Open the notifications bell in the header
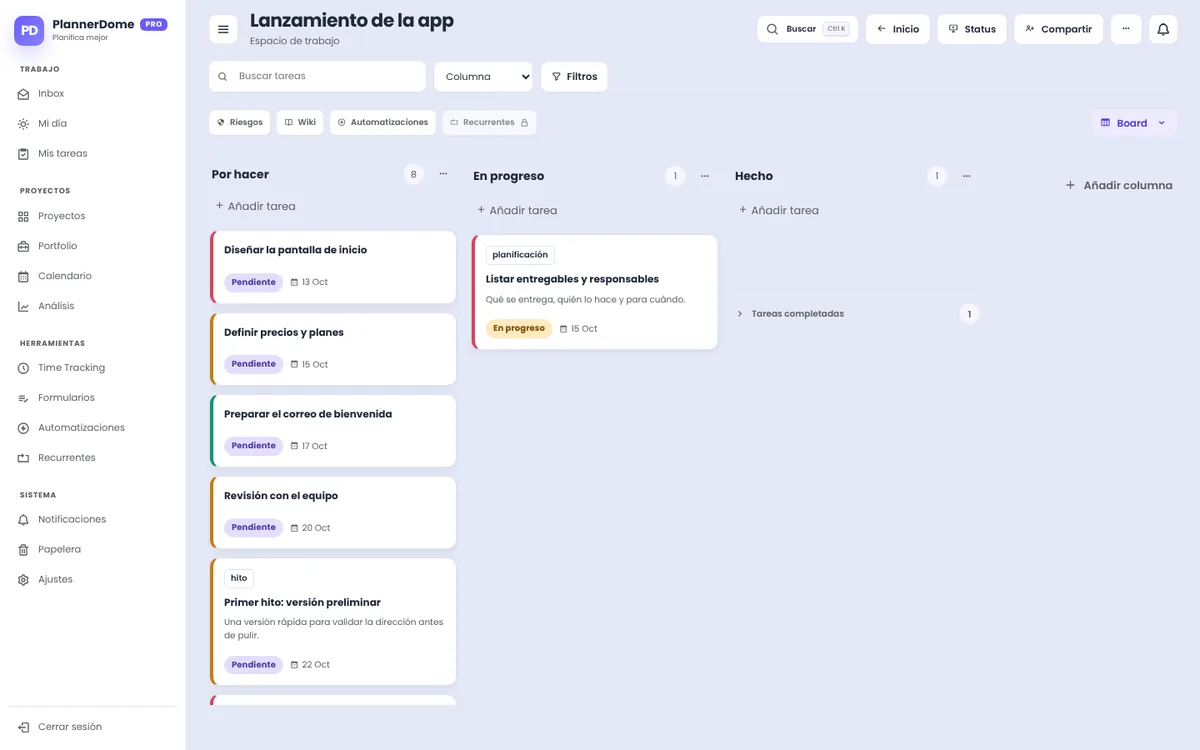This screenshot has width=1200, height=750. 1163,29
